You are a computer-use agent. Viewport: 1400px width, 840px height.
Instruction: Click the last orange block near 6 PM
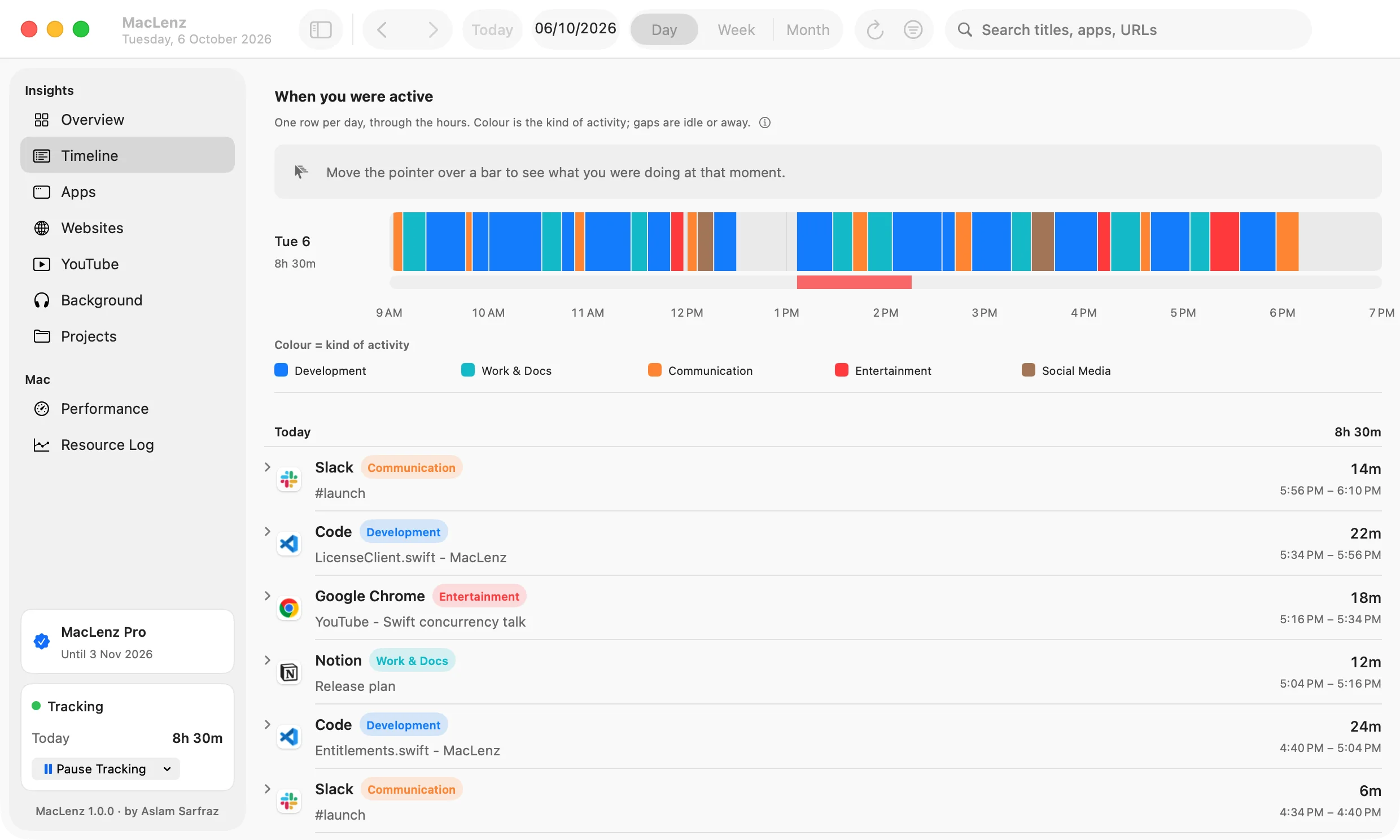click(x=1287, y=242)
